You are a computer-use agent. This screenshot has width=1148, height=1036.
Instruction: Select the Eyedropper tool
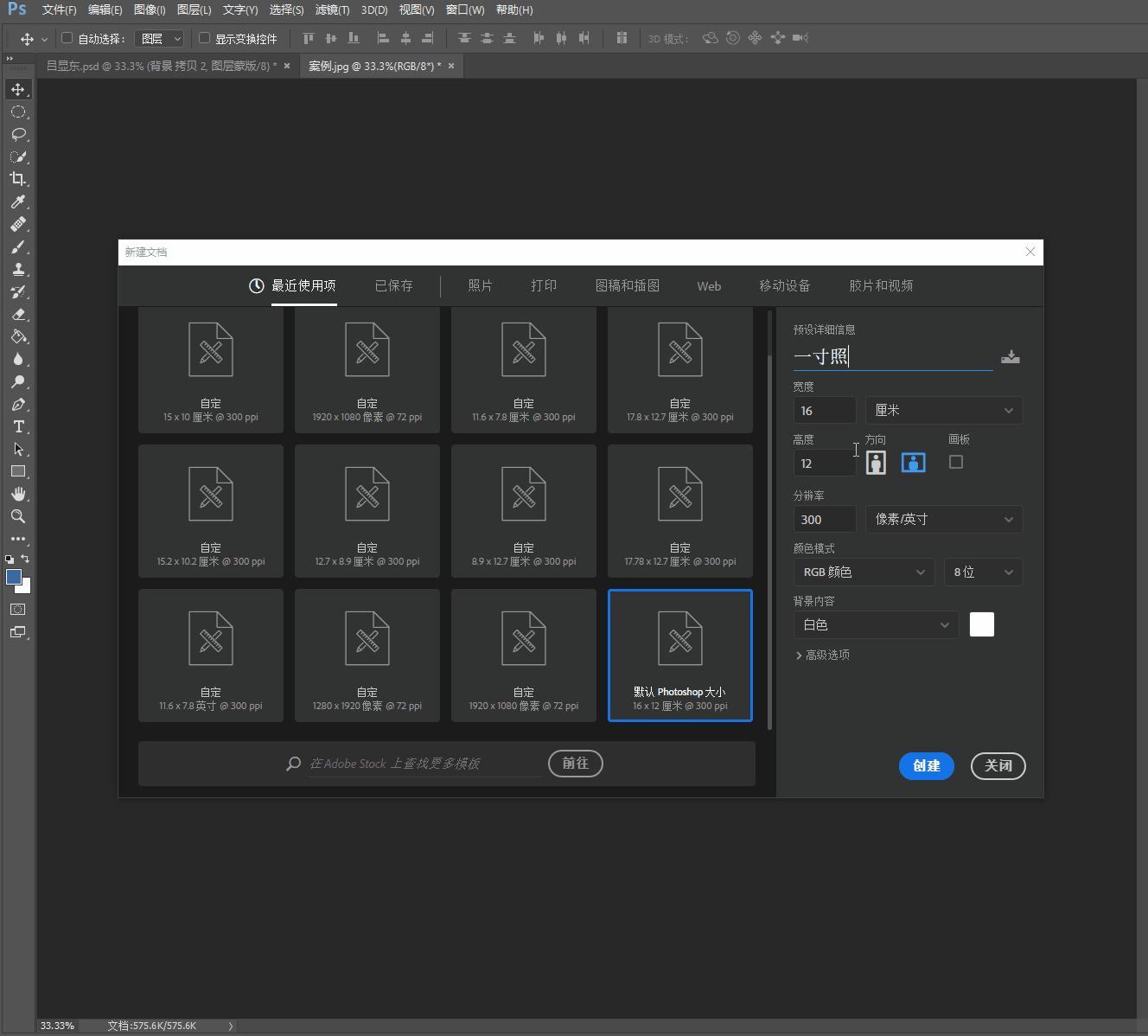[17, 201]
